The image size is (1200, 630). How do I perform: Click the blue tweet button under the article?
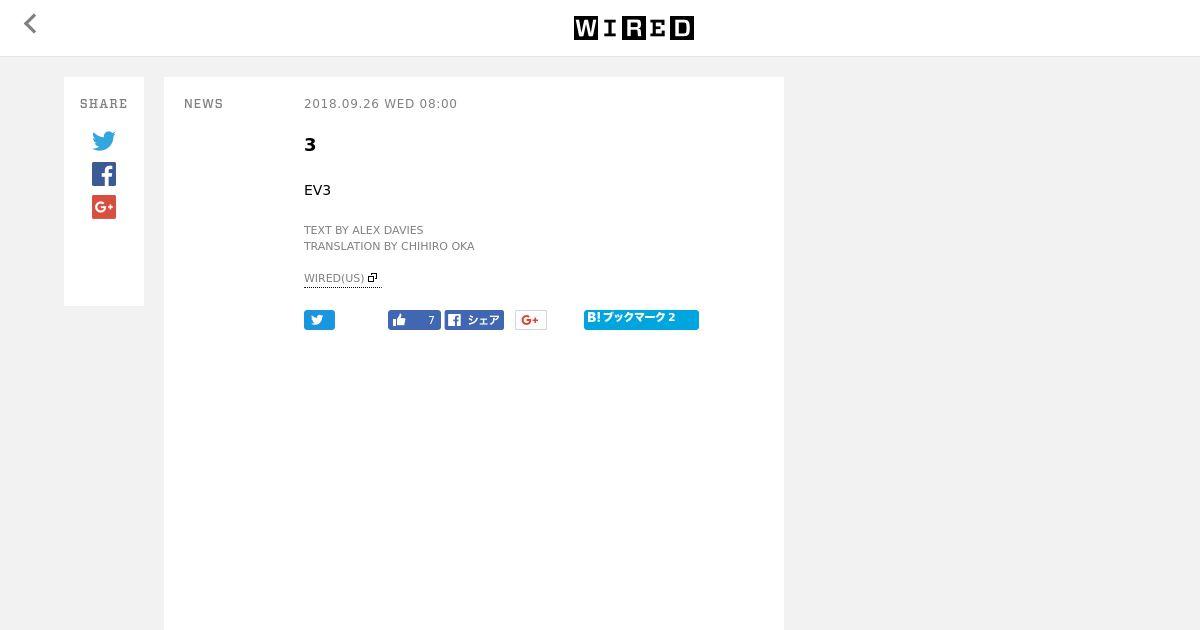[x=319, y=320]
